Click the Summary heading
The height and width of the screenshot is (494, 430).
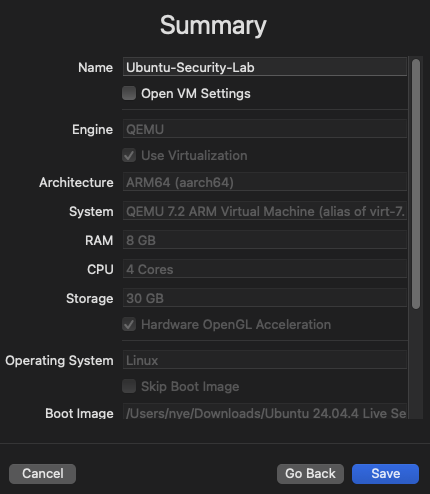coord(213,26)
